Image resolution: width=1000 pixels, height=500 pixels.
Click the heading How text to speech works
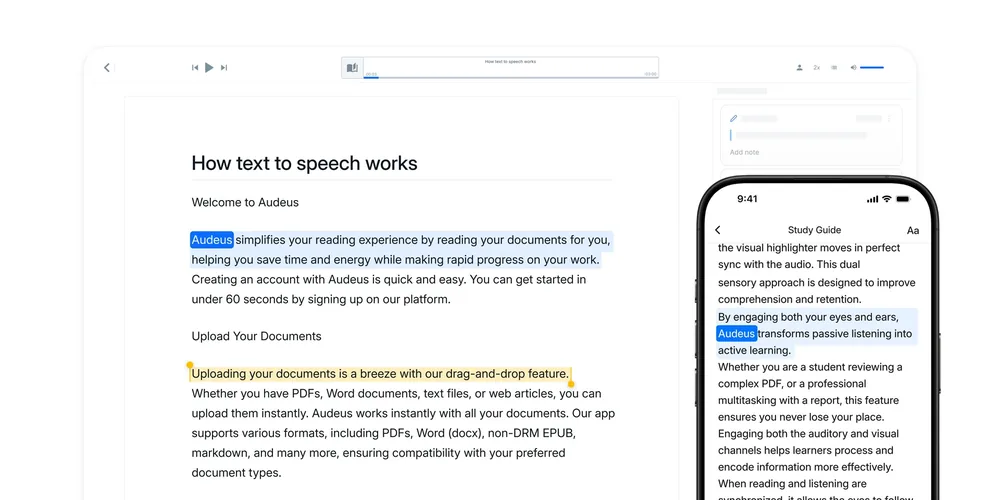click(x=304, y=163)
